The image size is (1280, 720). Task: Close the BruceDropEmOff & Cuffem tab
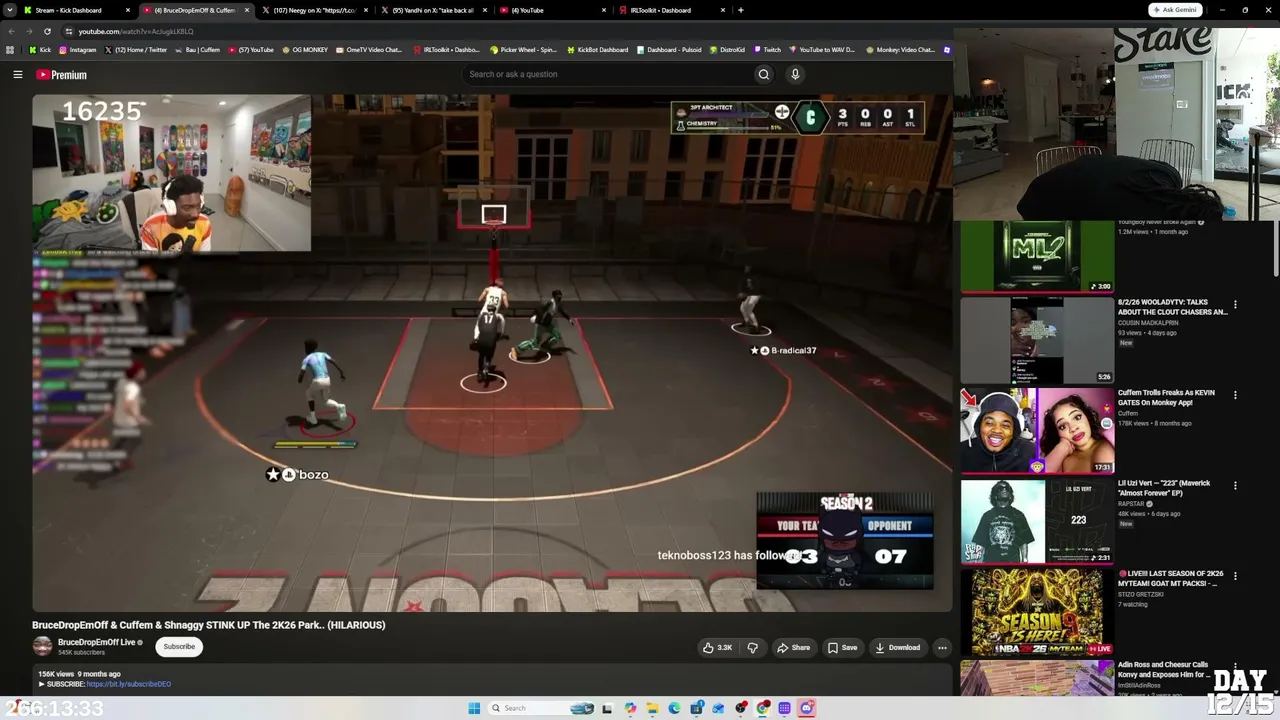pos(246,10)
